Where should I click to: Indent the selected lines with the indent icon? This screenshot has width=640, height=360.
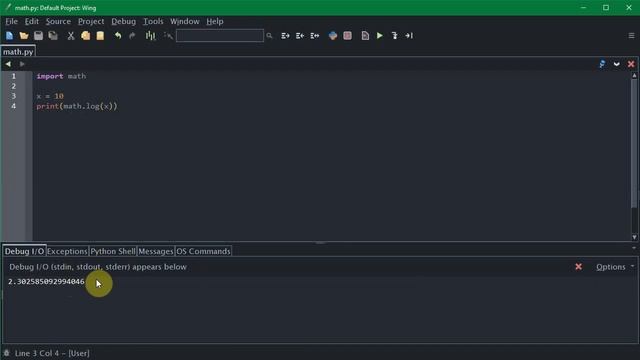click(x=285, y=36)
